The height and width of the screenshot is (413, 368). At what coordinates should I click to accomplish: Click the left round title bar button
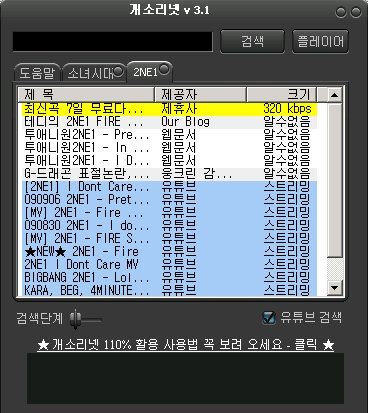point(341,12)
